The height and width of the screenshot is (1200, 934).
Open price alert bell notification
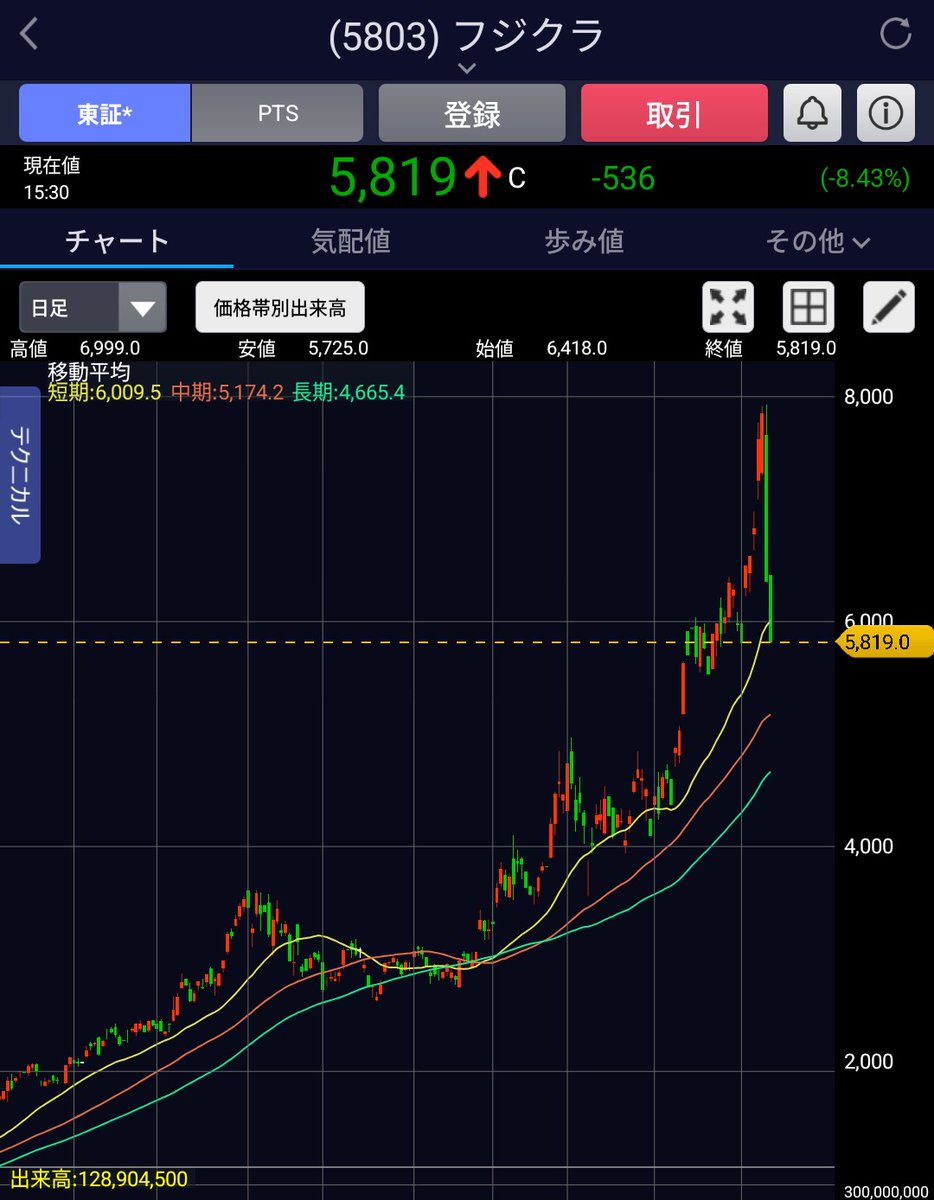[x=812, y=113]
